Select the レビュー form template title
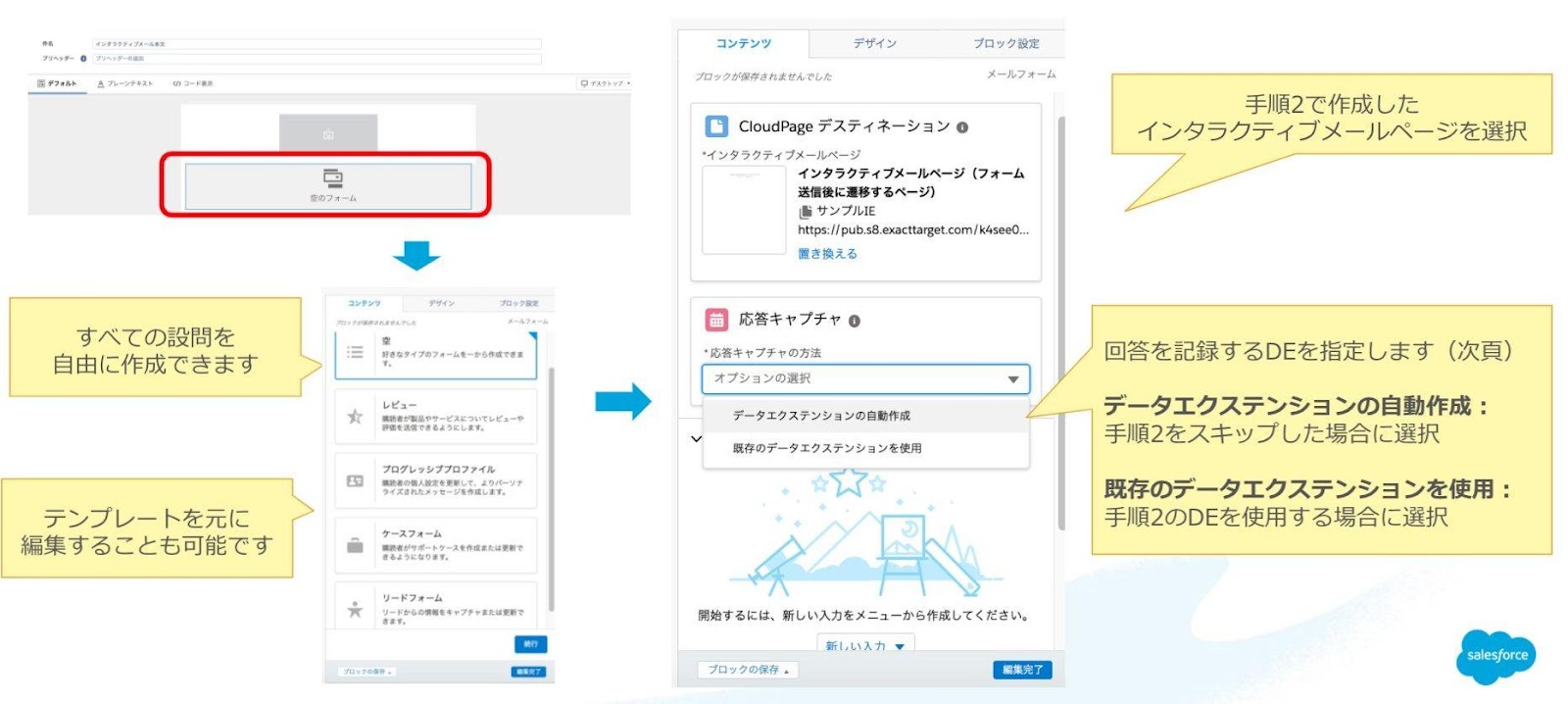Image resolution: width=1568 pixels, height=704 pixels. click(x=400, y=405)
